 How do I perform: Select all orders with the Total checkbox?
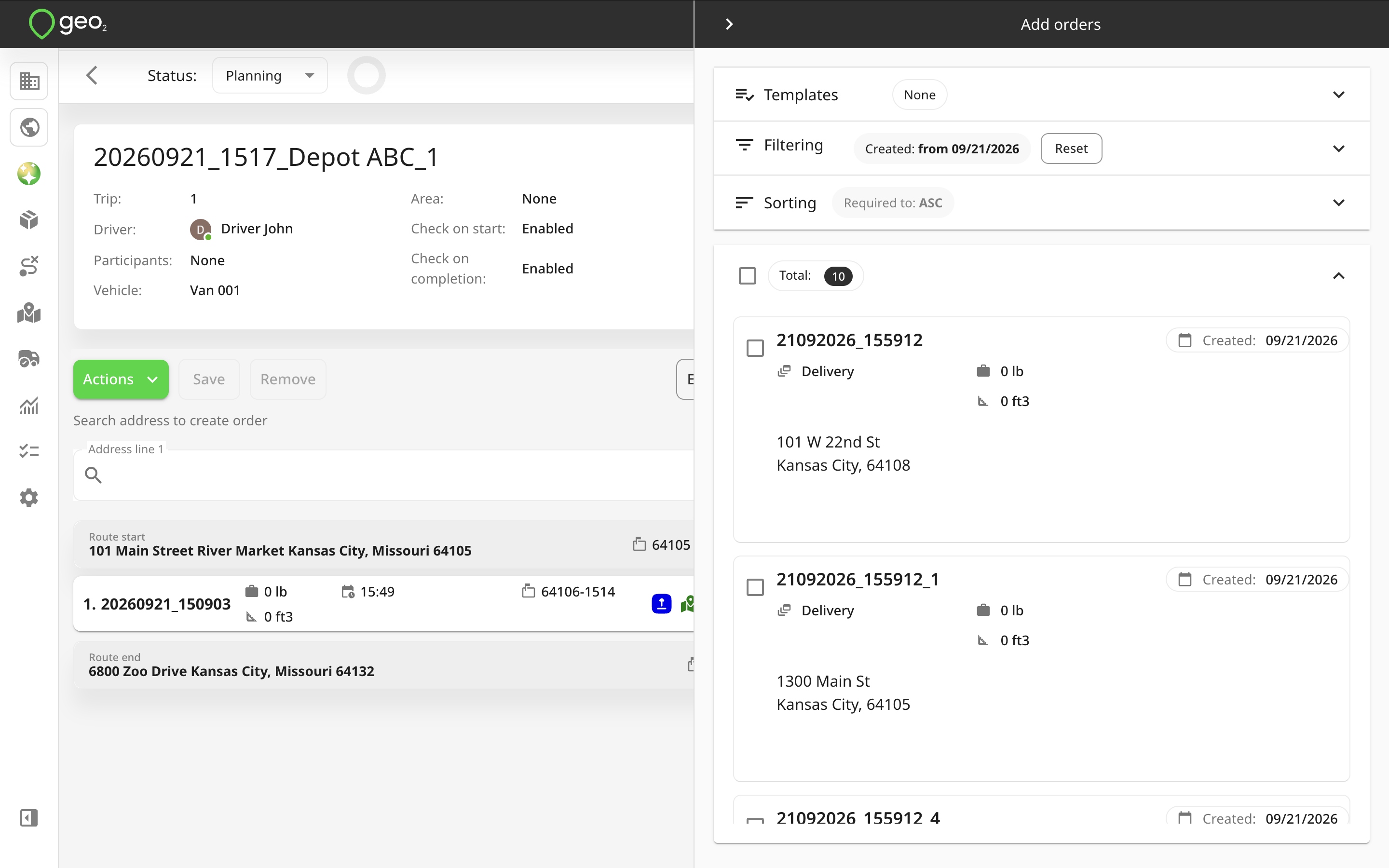click(747, 276)
